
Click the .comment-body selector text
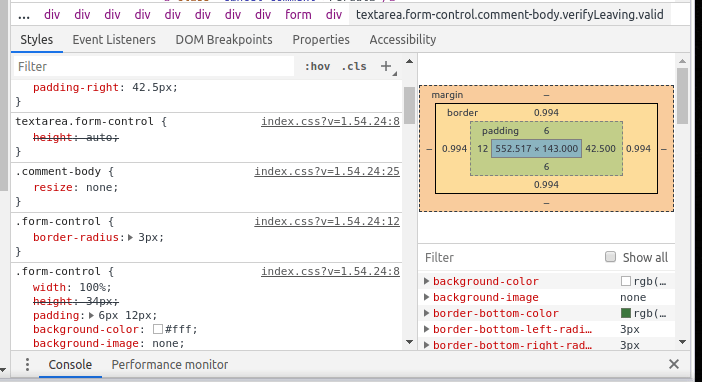point(58,172)
